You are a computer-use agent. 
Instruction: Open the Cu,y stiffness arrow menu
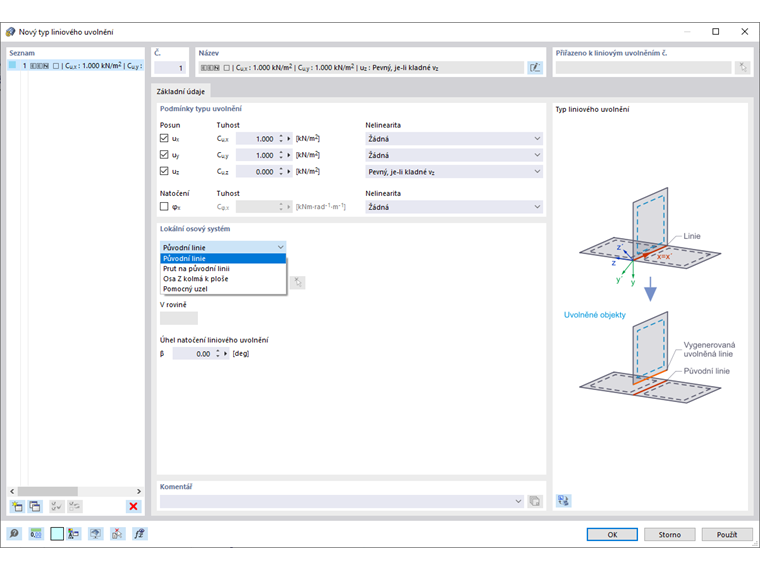289,155
